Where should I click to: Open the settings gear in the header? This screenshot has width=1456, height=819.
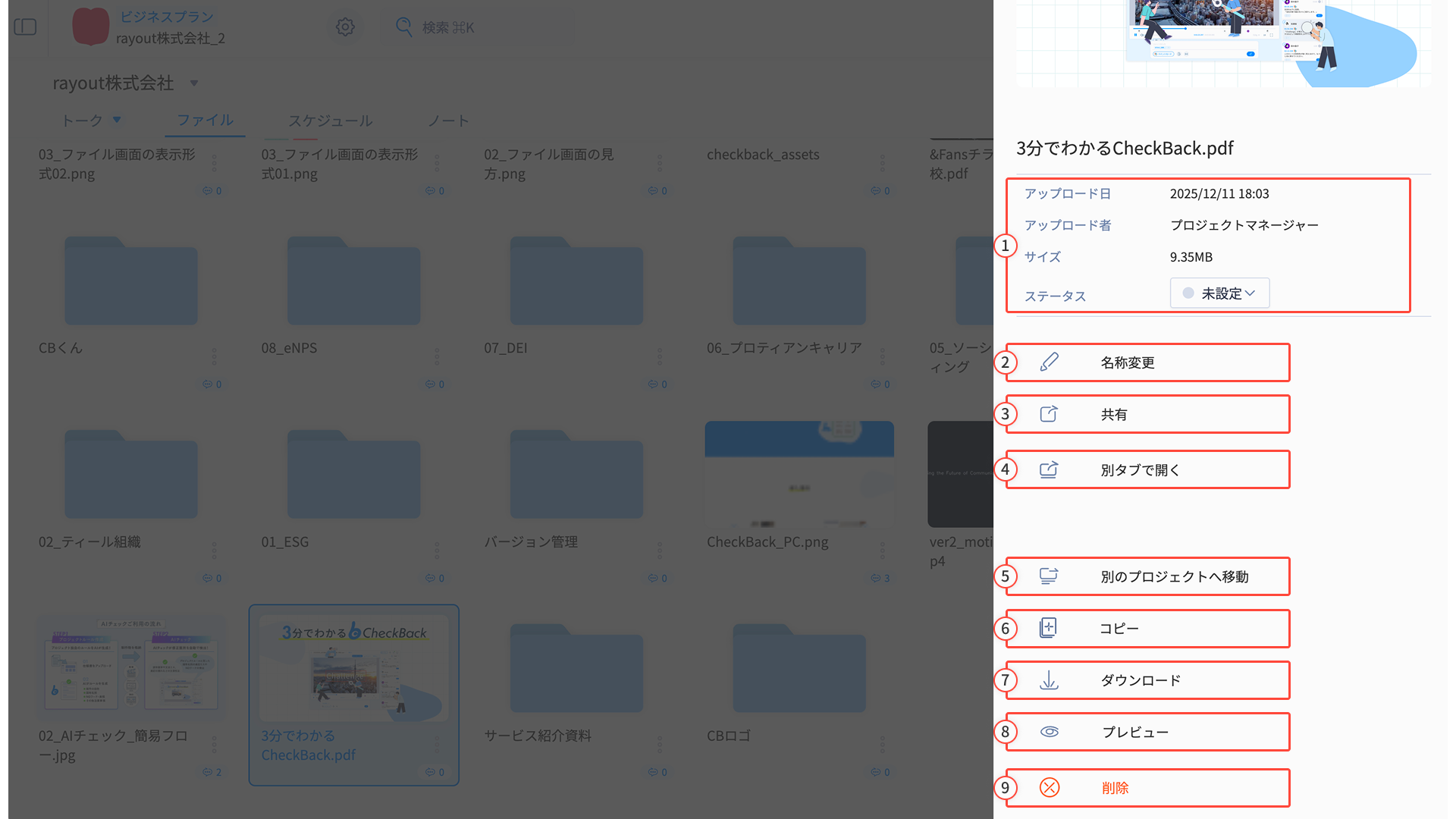pyautogui.click(x=345, y=27)
